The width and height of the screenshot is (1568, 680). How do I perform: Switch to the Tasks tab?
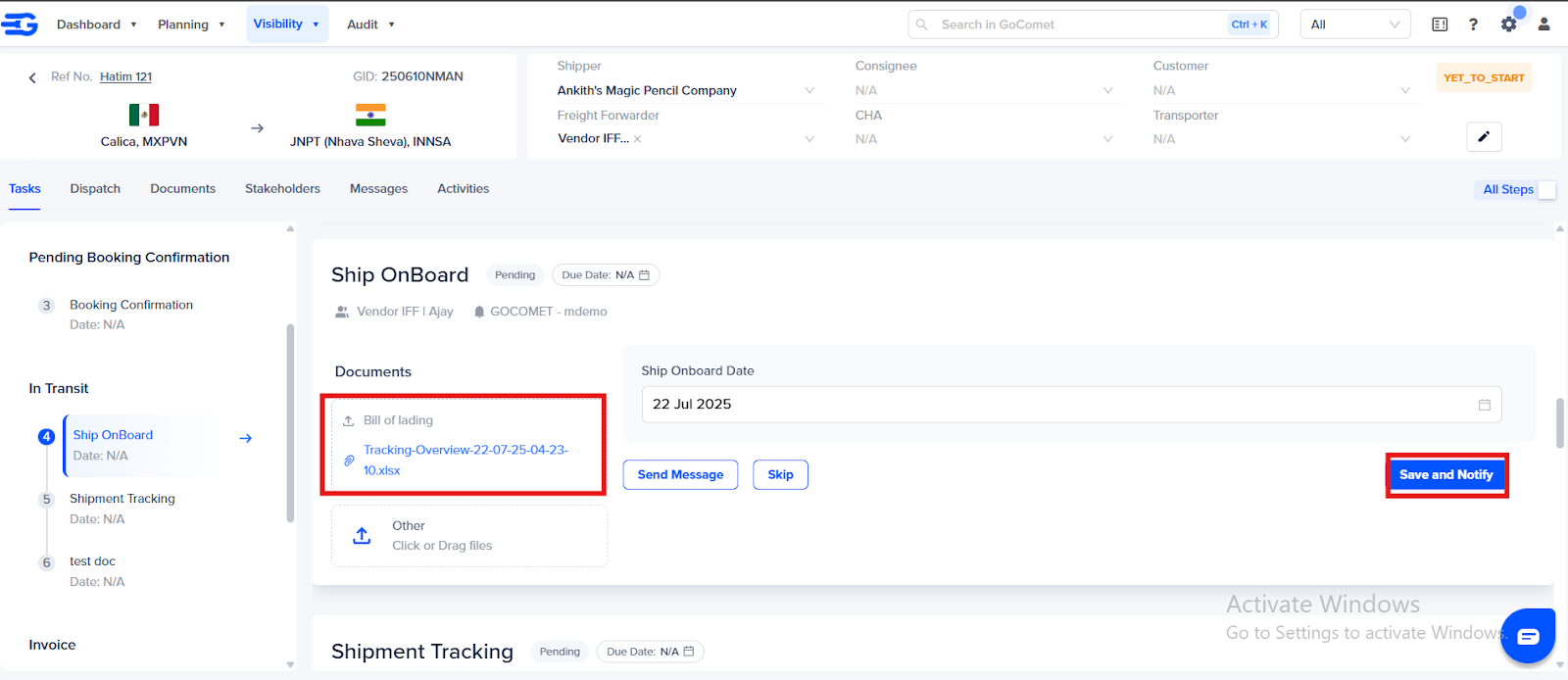click(24, 189)
